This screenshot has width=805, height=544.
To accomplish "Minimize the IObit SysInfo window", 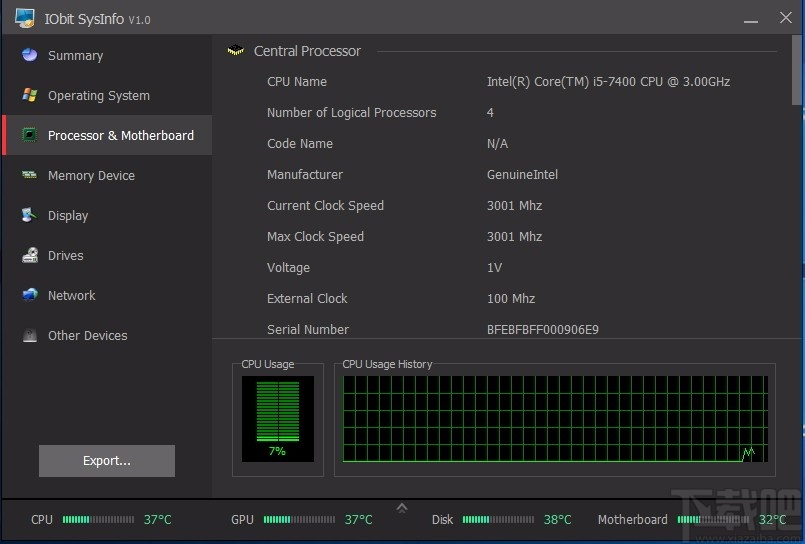I will click(x=753, y=19).
